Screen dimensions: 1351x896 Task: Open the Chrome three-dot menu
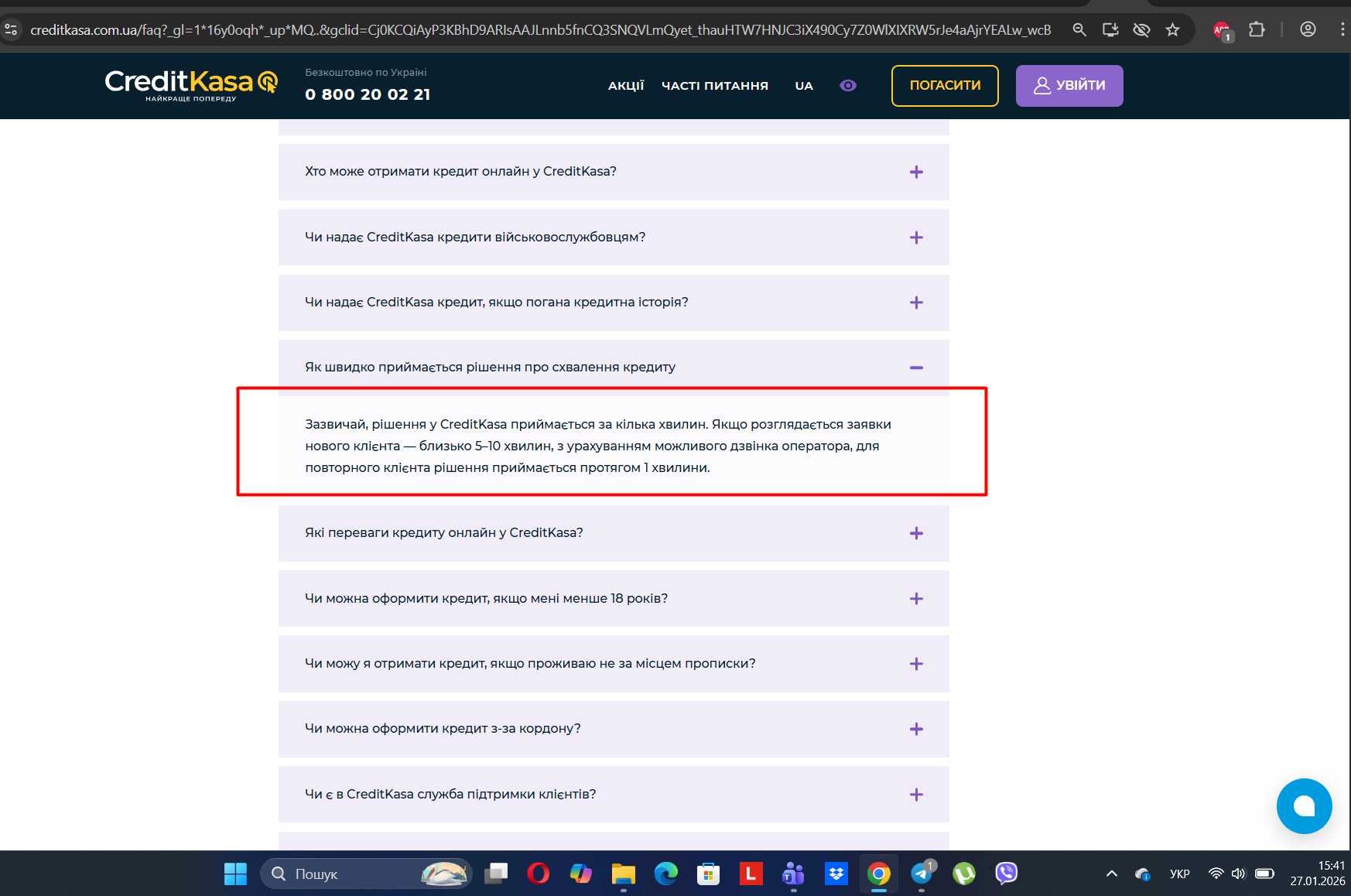click(x=1342, y=29)
